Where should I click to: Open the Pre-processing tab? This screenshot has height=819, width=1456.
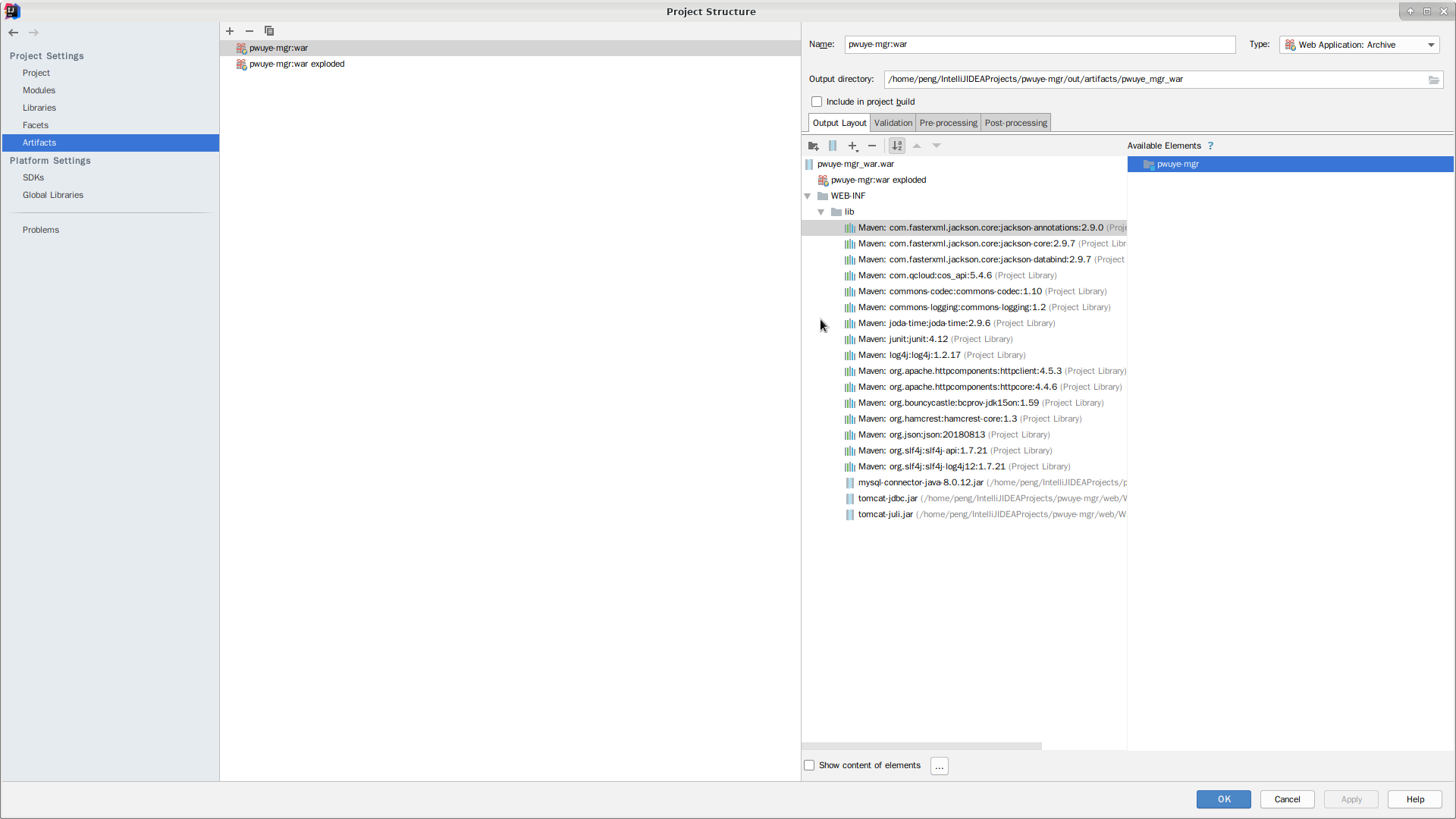(x=949, y=123)
